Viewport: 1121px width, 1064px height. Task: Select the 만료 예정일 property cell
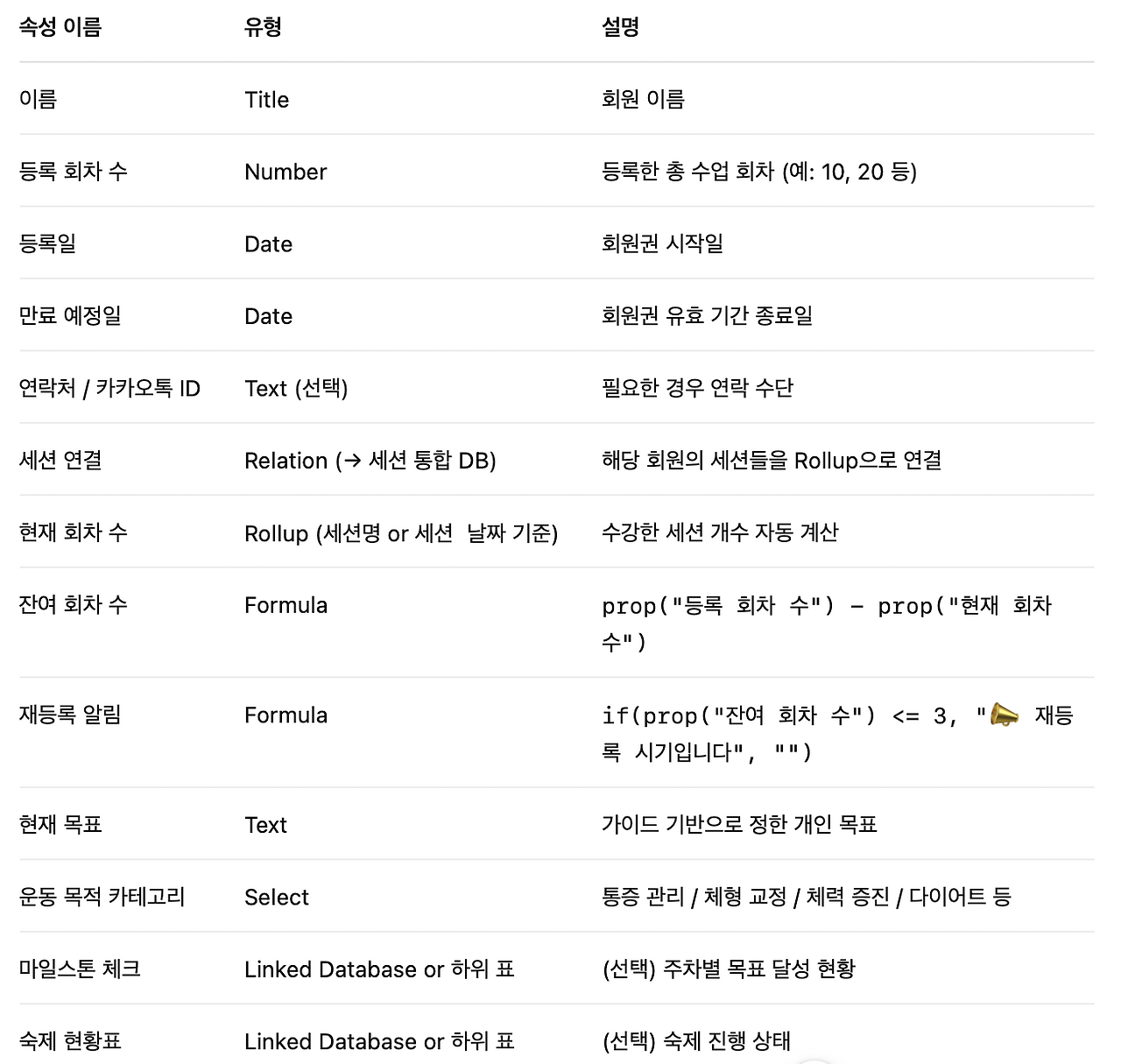coord(70,316)
